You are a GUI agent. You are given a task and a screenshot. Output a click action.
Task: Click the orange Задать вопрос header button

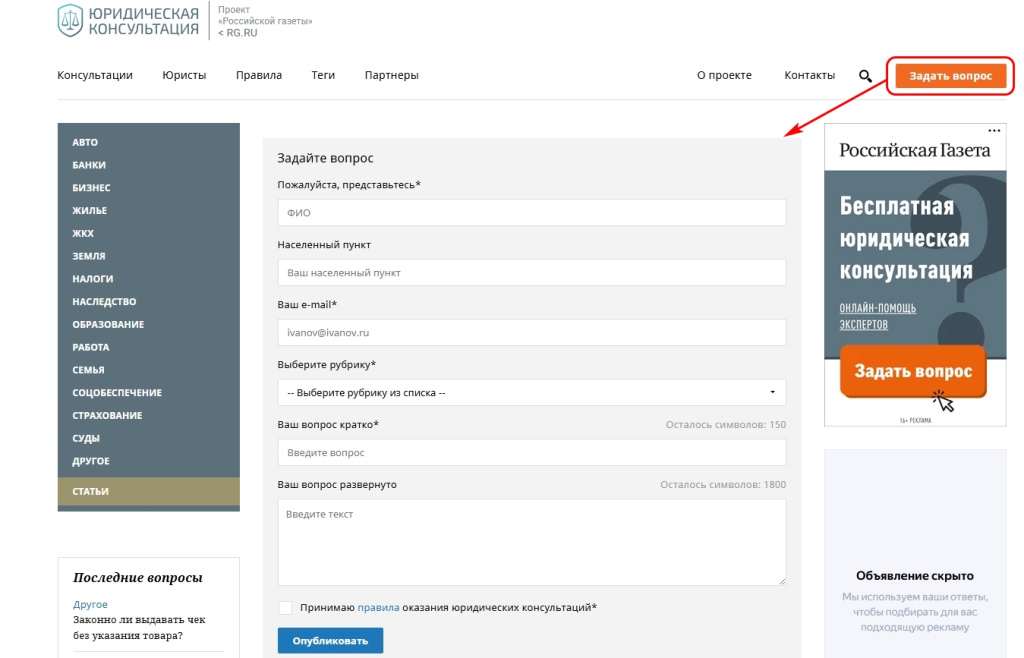(950, 76)
